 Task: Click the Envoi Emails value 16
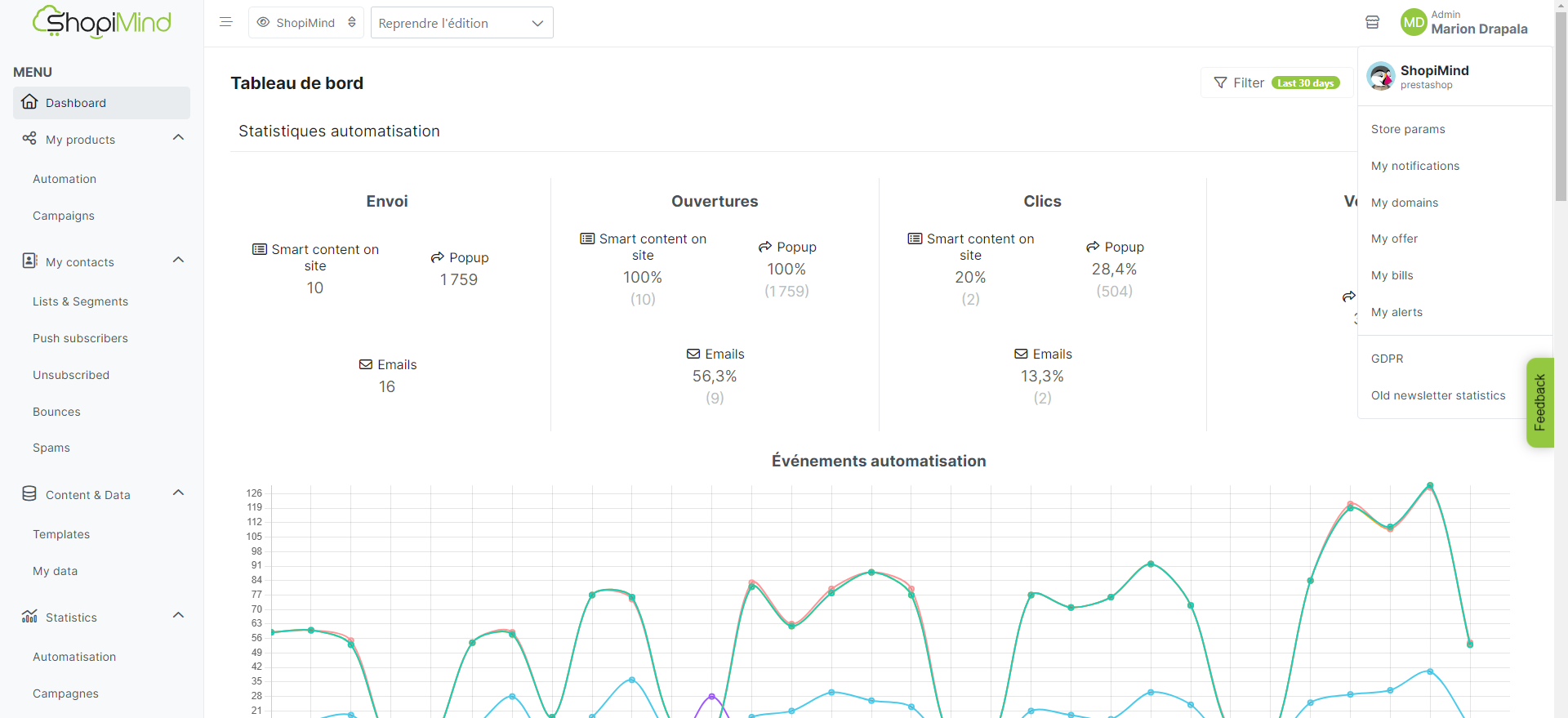387,386
